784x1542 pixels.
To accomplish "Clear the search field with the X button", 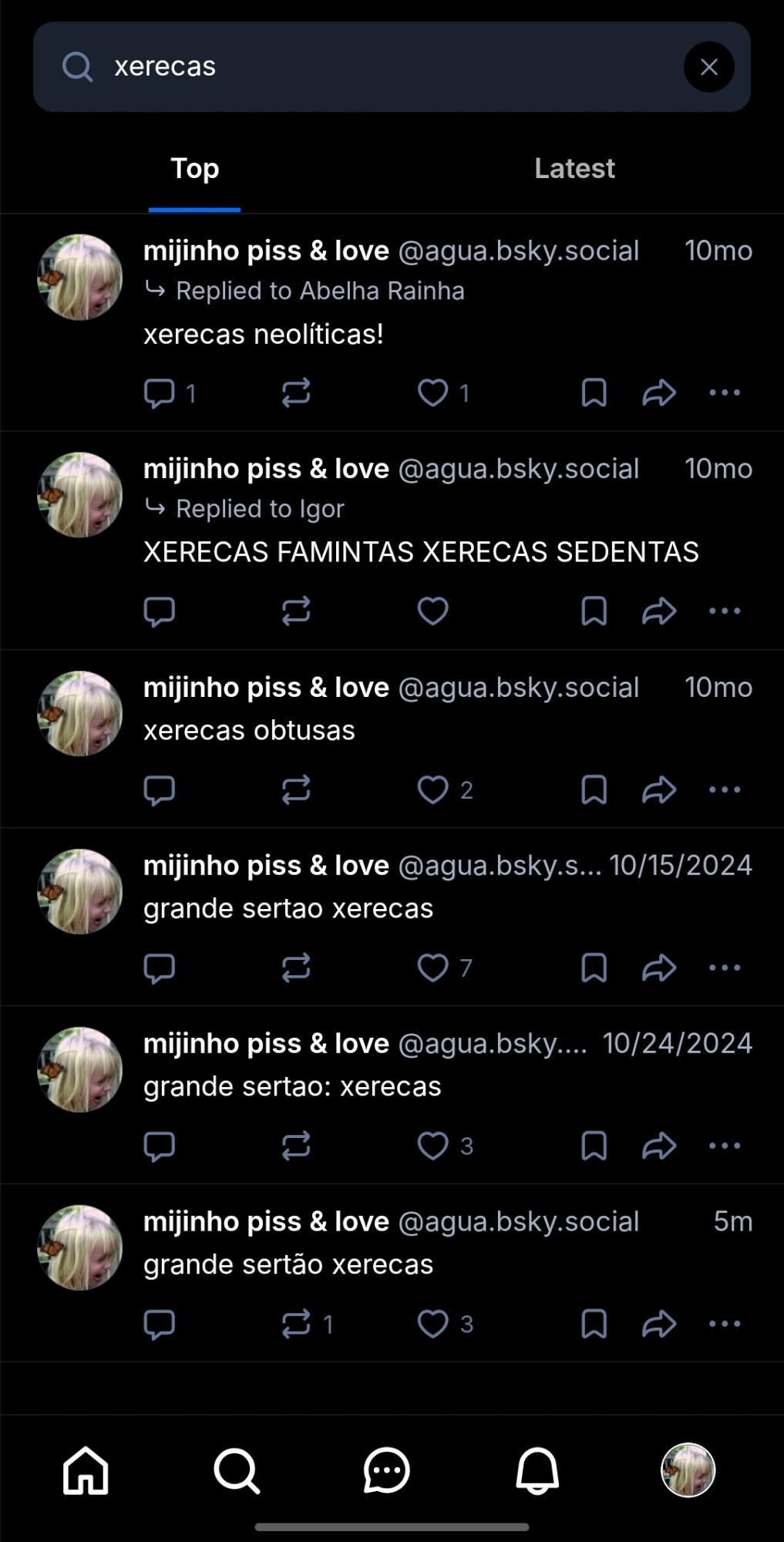I will coord(708,67).
